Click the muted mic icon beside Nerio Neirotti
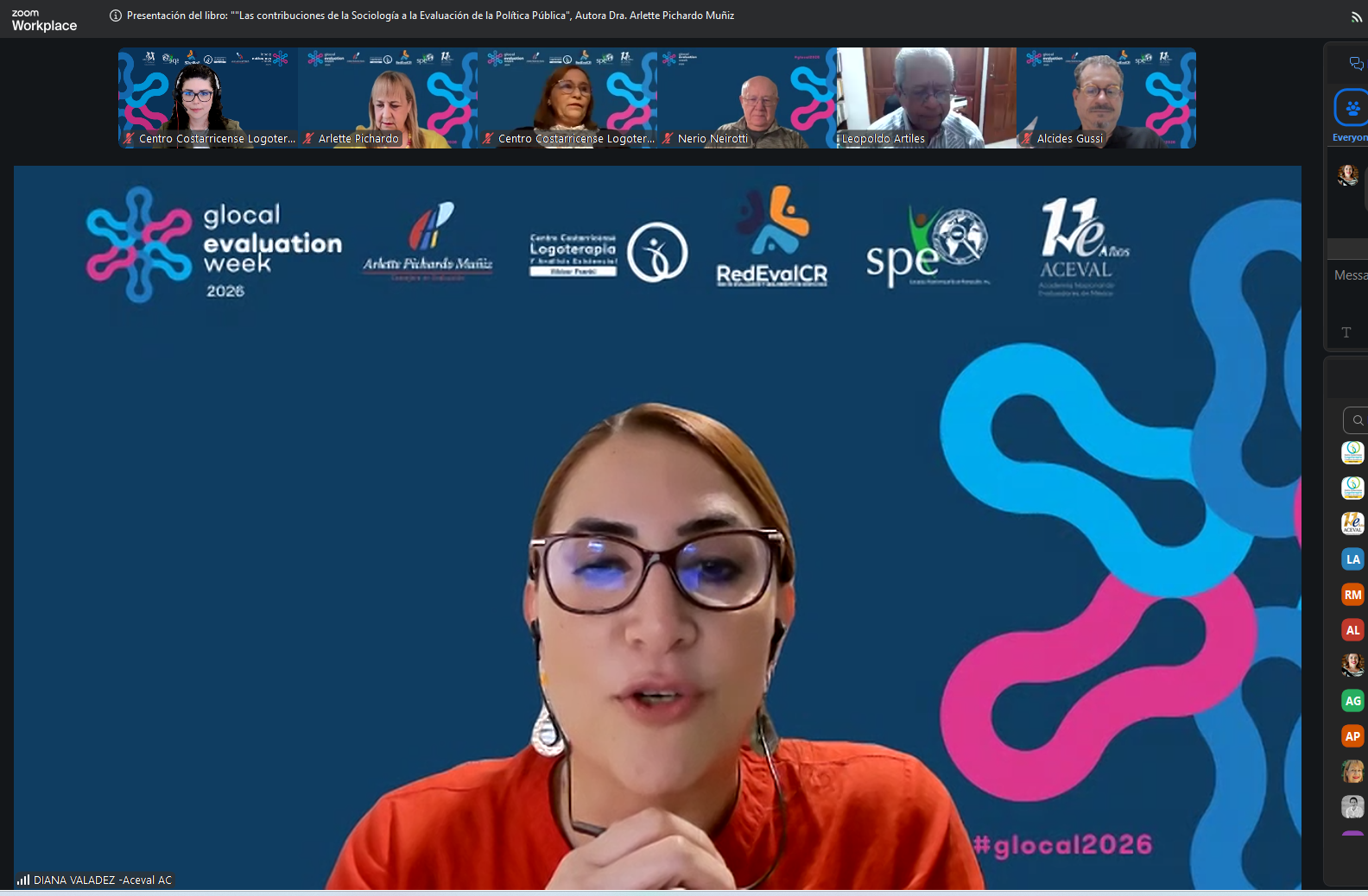This screenshot has height=896, width=1368. [x=668, y=138]
